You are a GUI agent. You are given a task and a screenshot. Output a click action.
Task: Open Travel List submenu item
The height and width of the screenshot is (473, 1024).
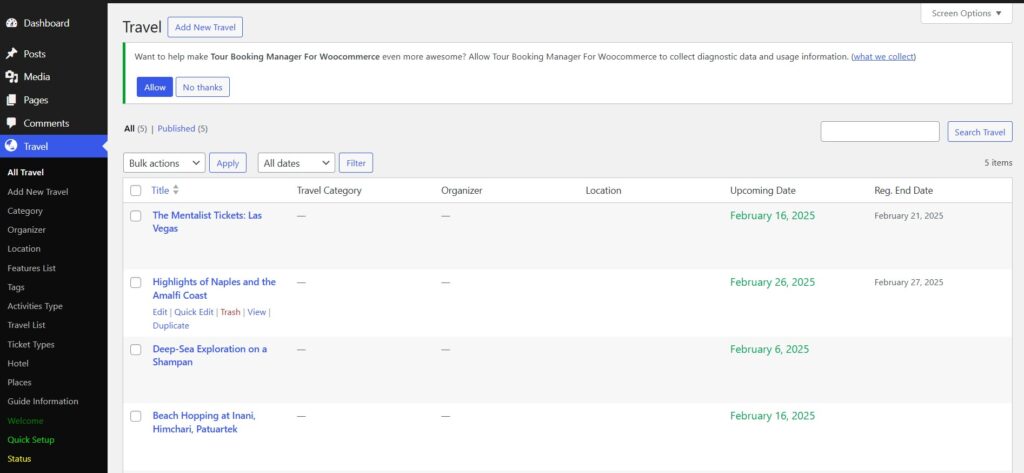coord(26,325)
